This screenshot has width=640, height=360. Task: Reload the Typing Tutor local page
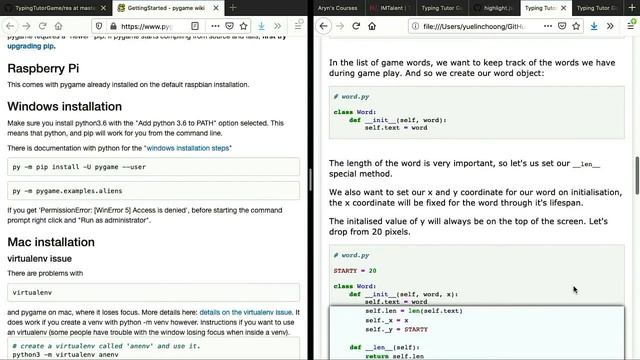pyautogui.click(x=356, y=26)
